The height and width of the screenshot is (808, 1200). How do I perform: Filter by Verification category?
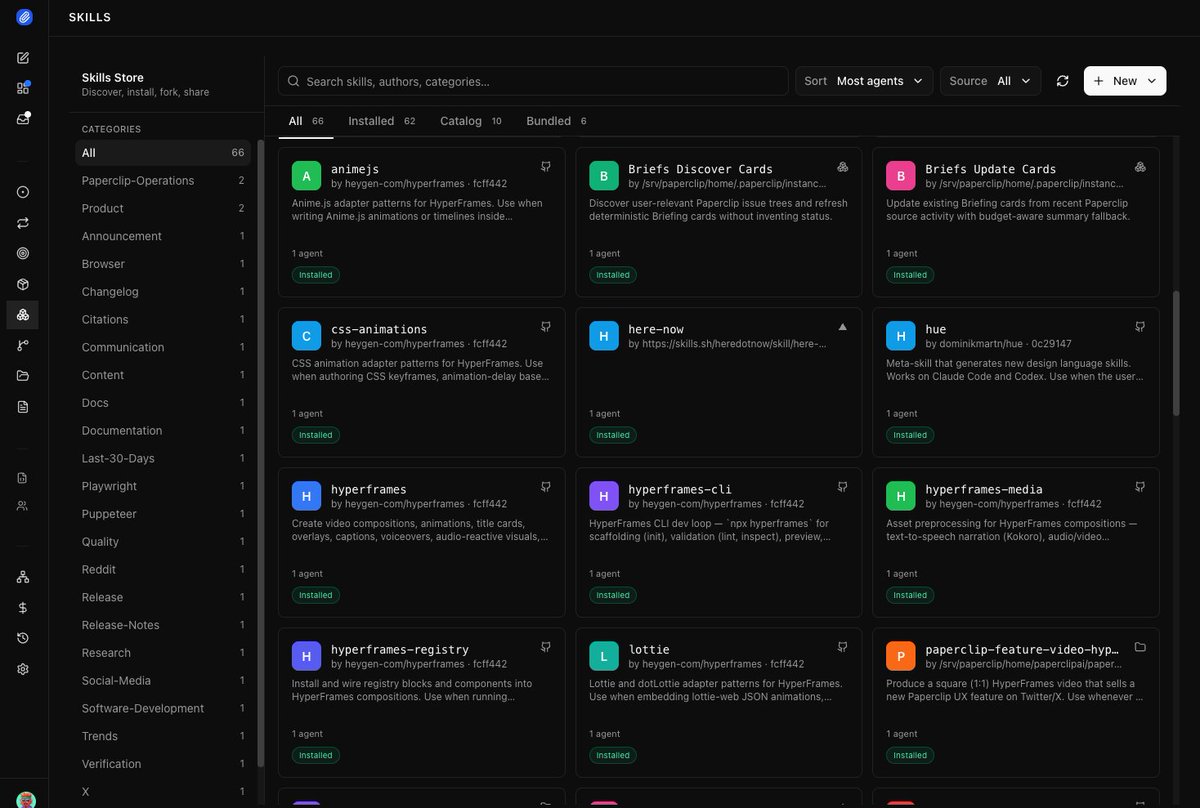click(x=163, y=764)
